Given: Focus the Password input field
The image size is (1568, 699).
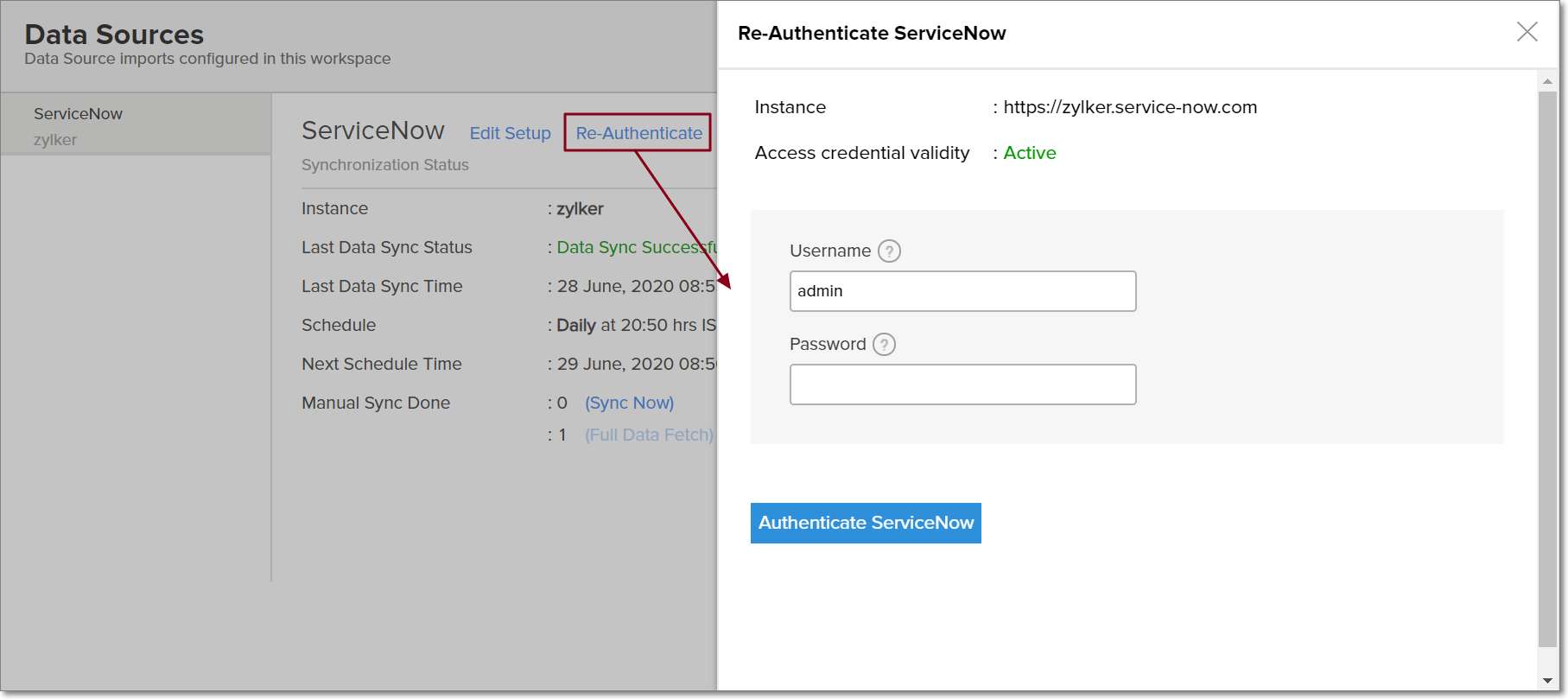Looking at the screenshot, I should point(962,384).
